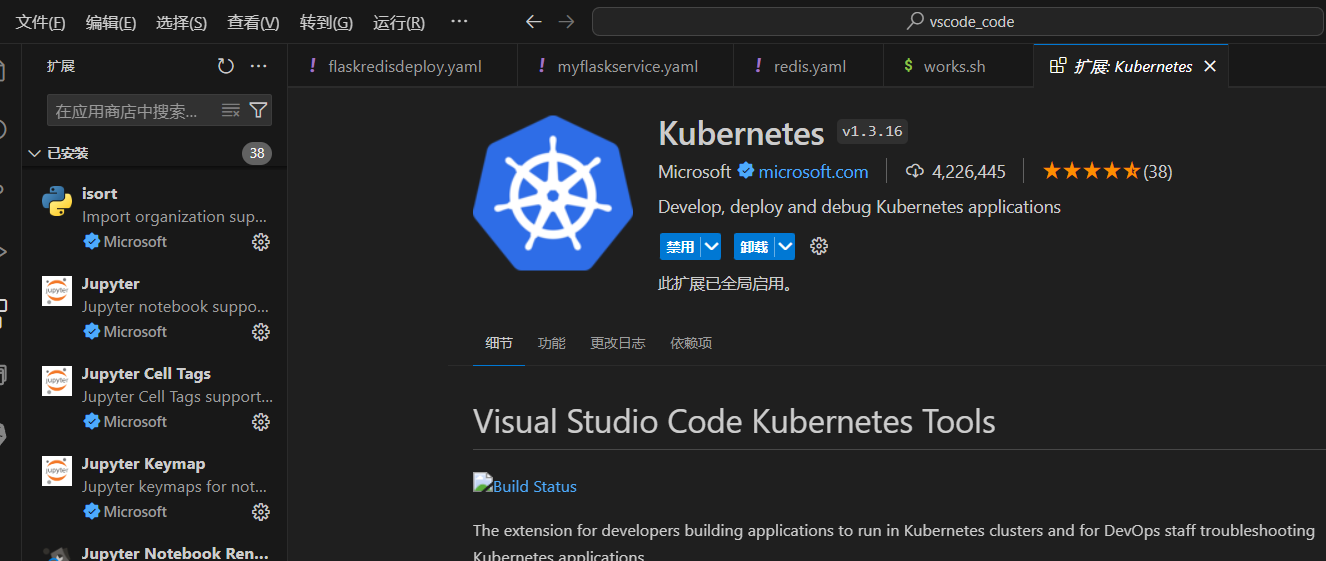Open manage gear for Jupyter extension
Viewport: 1326px width, 561px height.
pyautogui.click(x=261, y=332)
